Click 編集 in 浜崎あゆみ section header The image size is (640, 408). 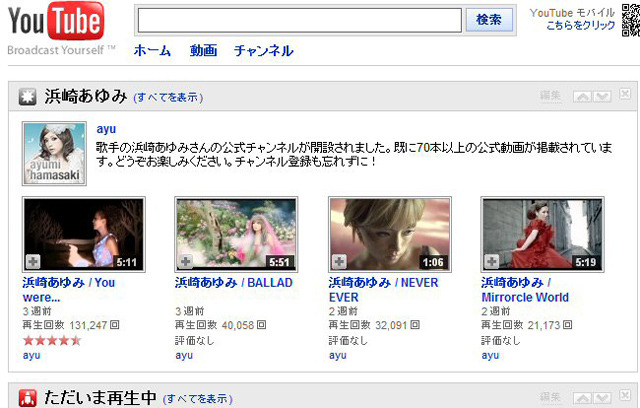coord(550,96)
